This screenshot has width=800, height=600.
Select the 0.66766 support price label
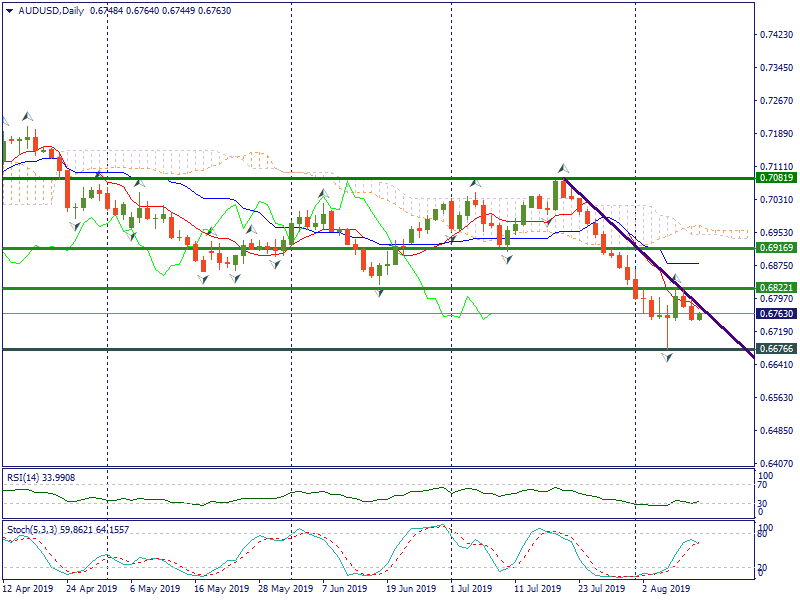click(776, 349)
